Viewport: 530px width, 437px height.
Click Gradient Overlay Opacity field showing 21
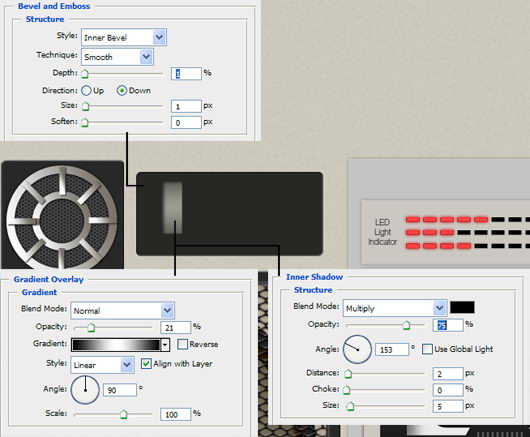(x=176, y=327)
